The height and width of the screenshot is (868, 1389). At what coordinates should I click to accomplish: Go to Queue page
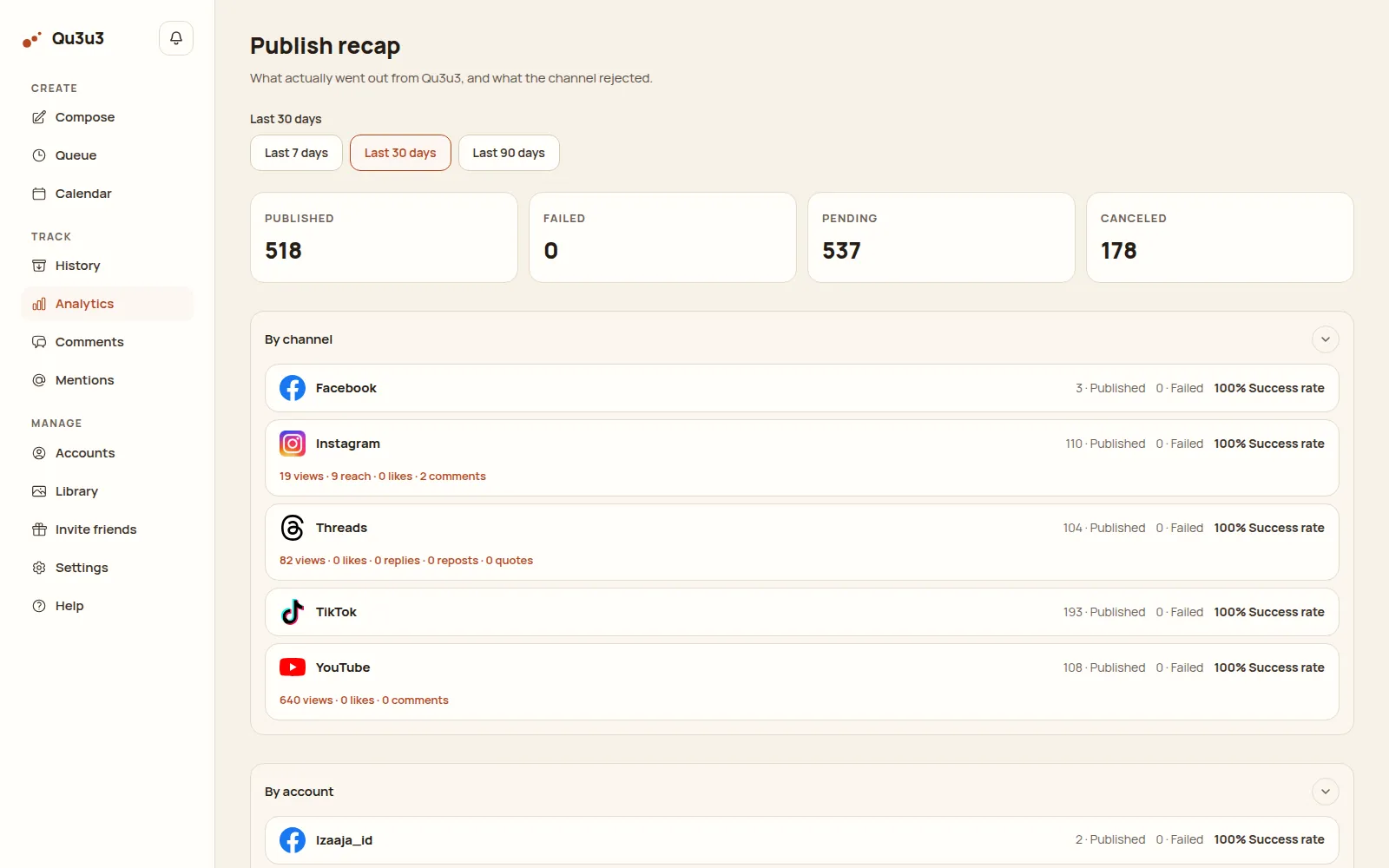[107, 155]
